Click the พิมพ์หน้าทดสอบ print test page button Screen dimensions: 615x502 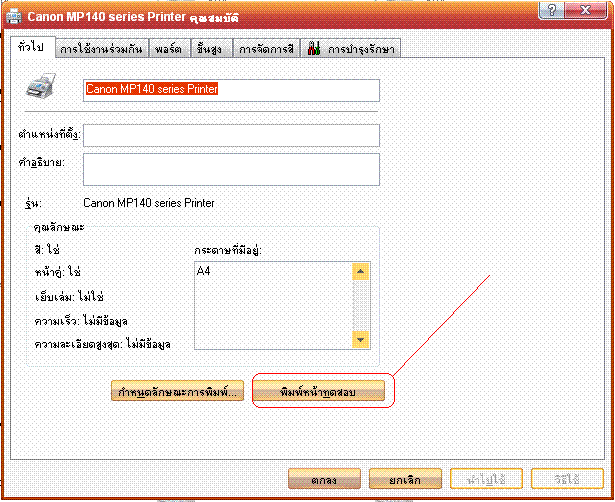point(318,391)
